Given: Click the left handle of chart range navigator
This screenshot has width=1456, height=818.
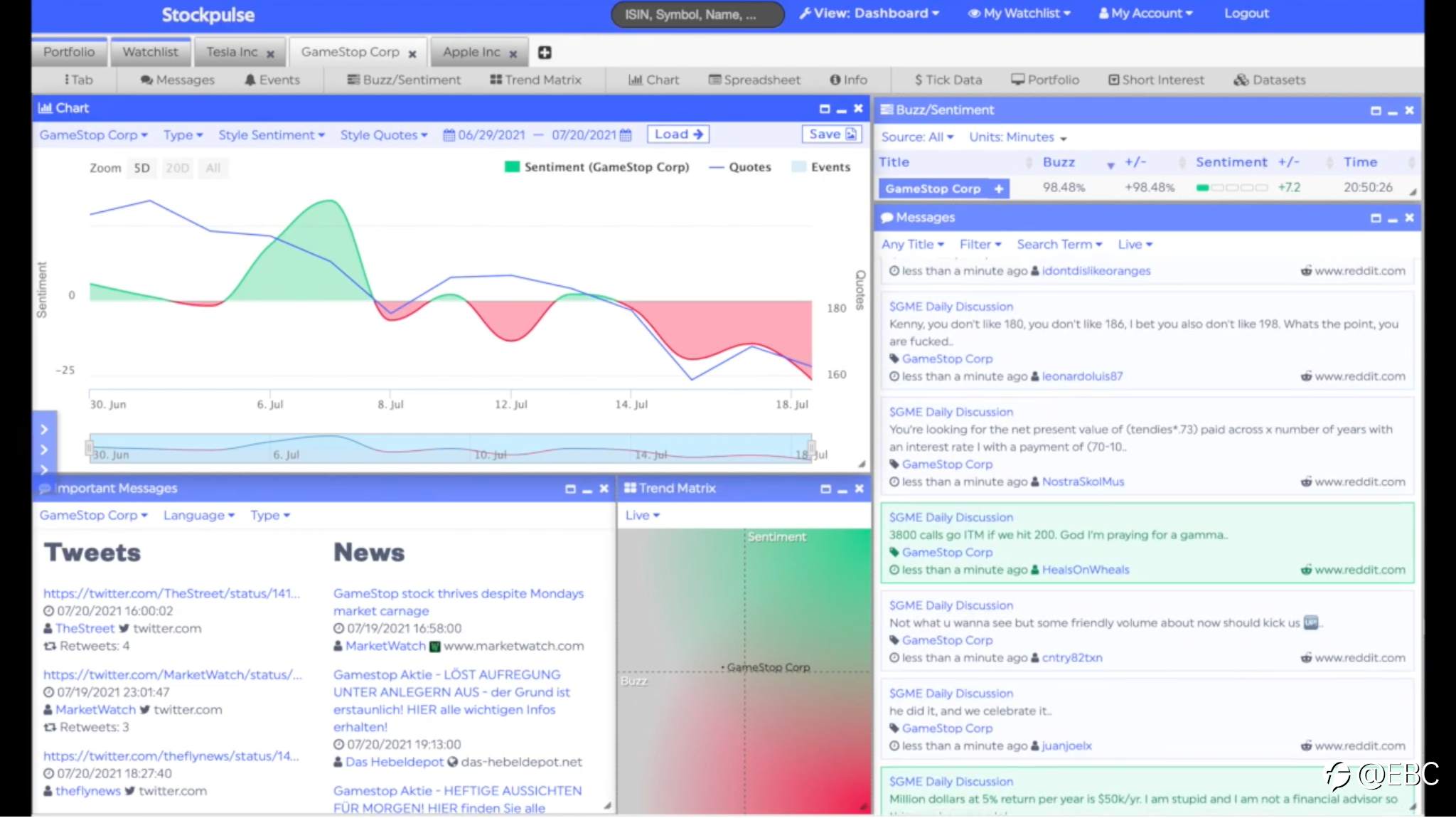Looking at the screenshot, I should coord(90,449).
